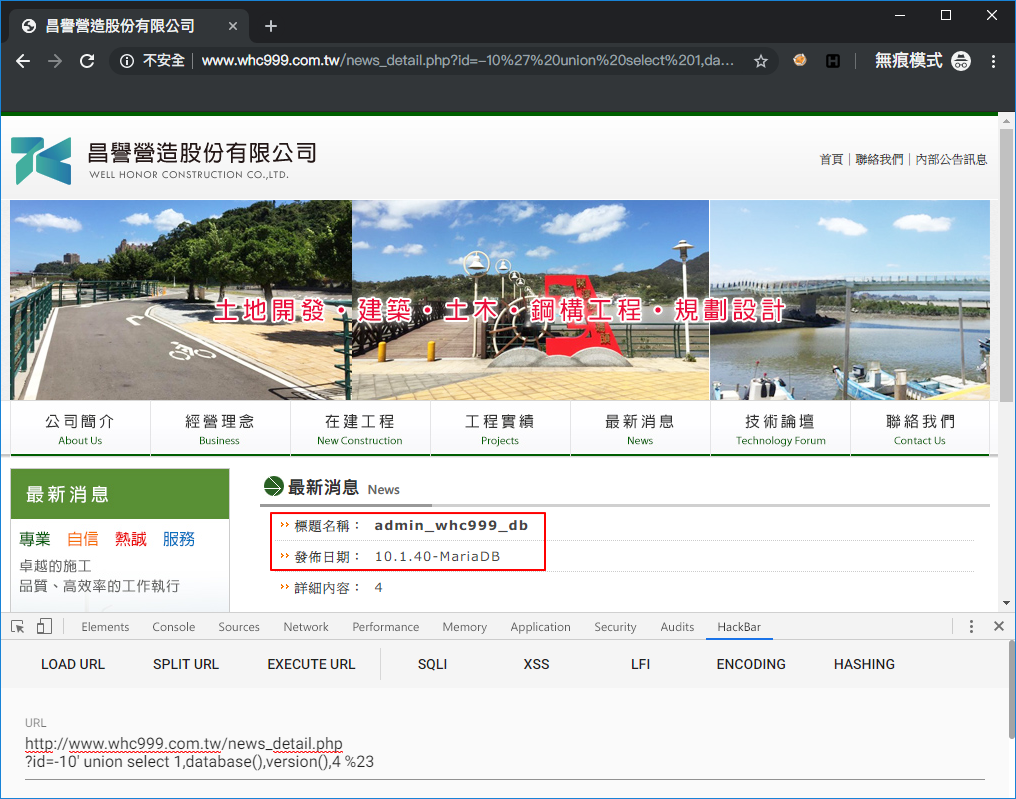
Task: Expand the HASHING menu in HackBar
Action: click(x=864, y=664)
